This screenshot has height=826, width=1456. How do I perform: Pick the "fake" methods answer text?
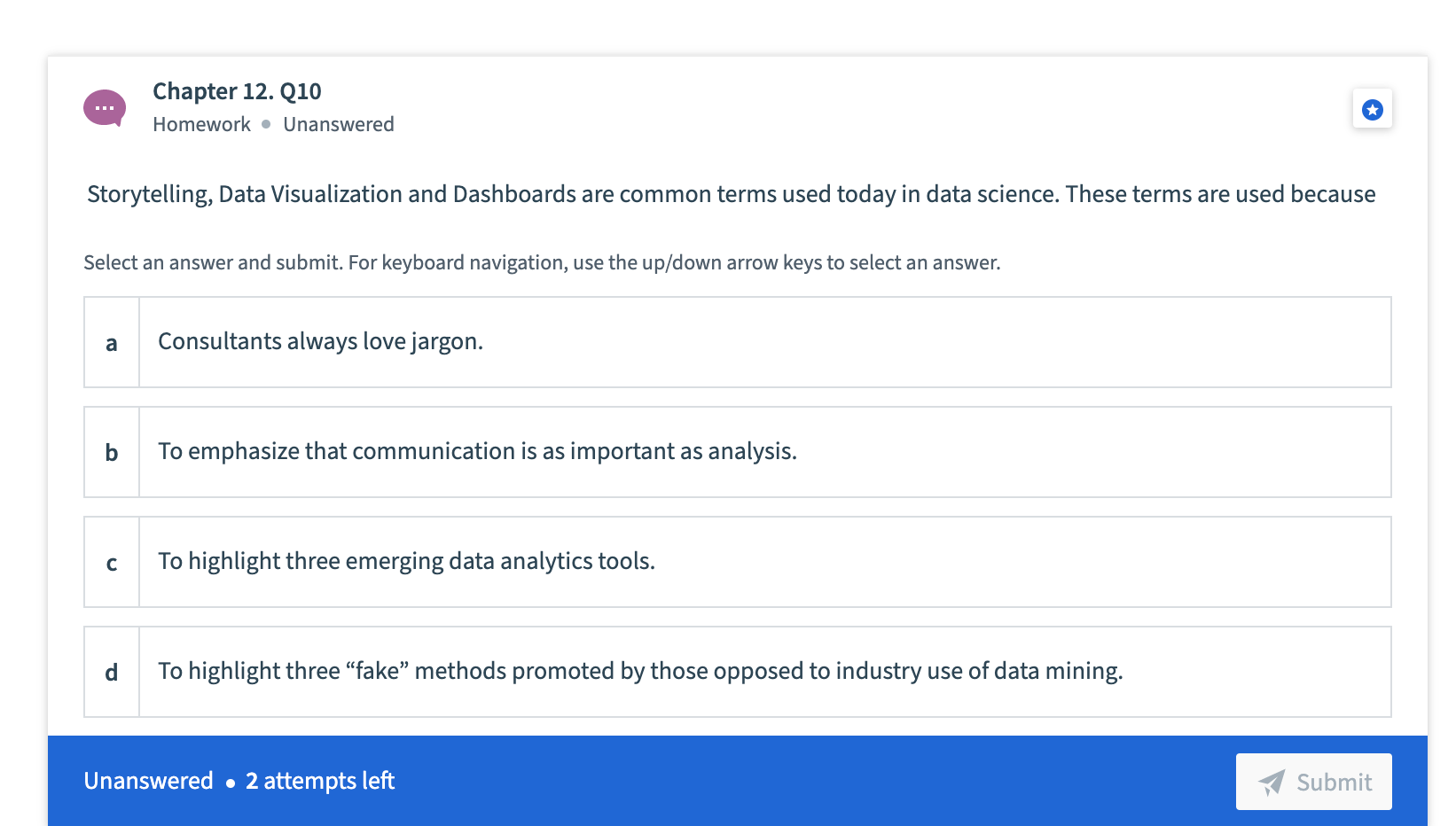click(x=640, y=672)
